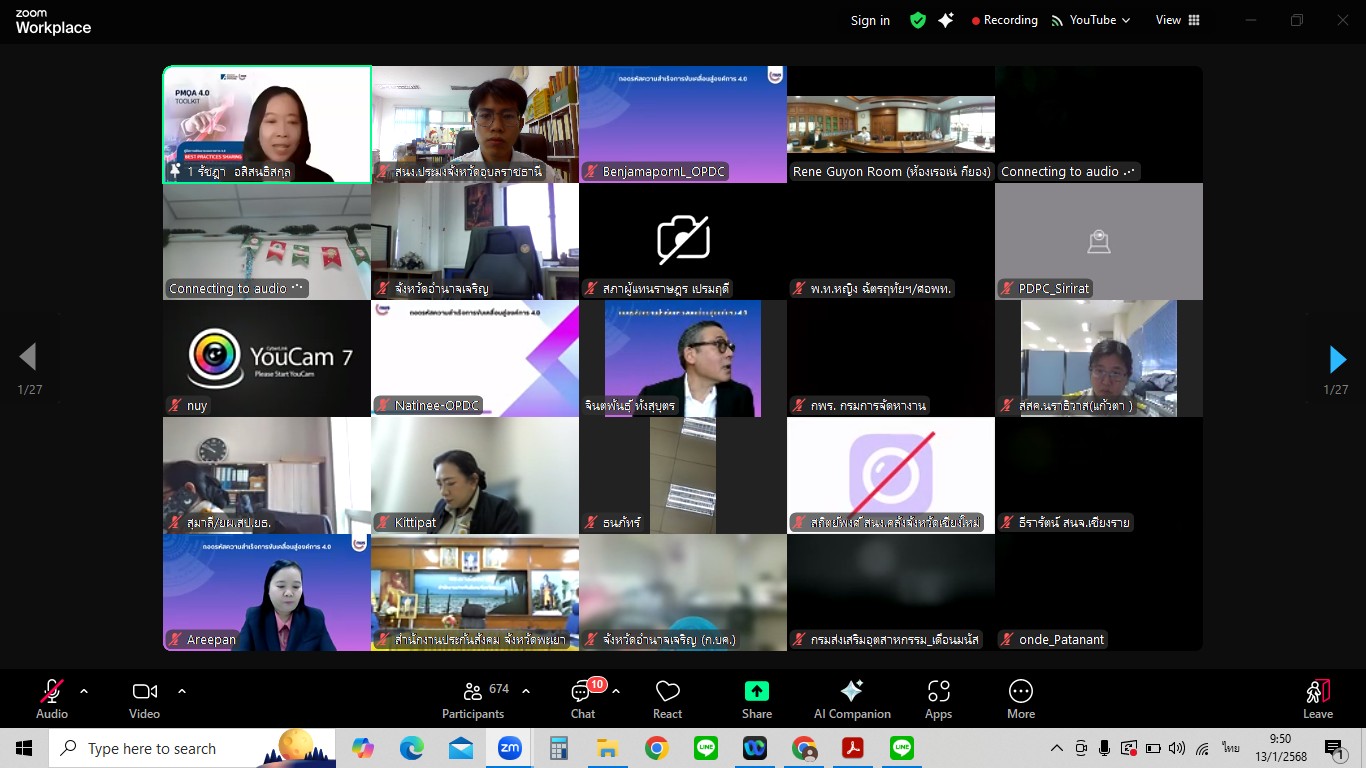Select BenjamapornL_OPDC video tile

(683, 125)
